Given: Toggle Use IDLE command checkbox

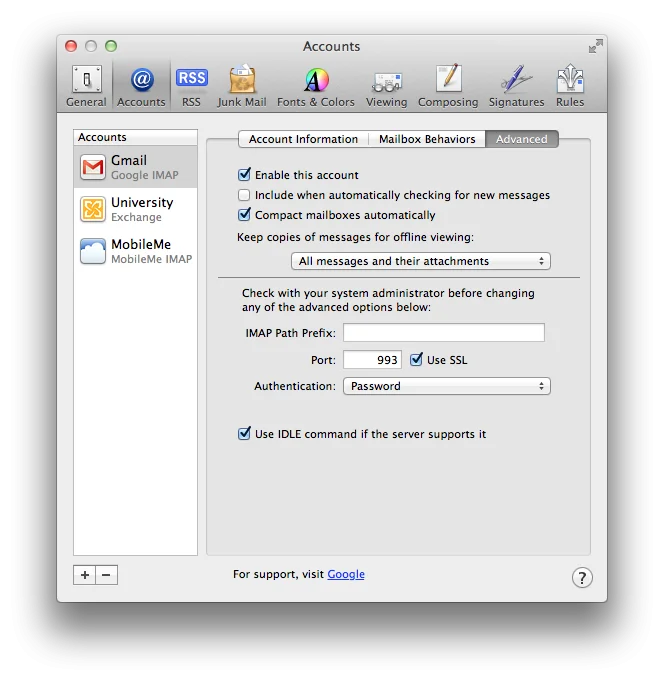Looking at the screenshot, I should [244, 433].
